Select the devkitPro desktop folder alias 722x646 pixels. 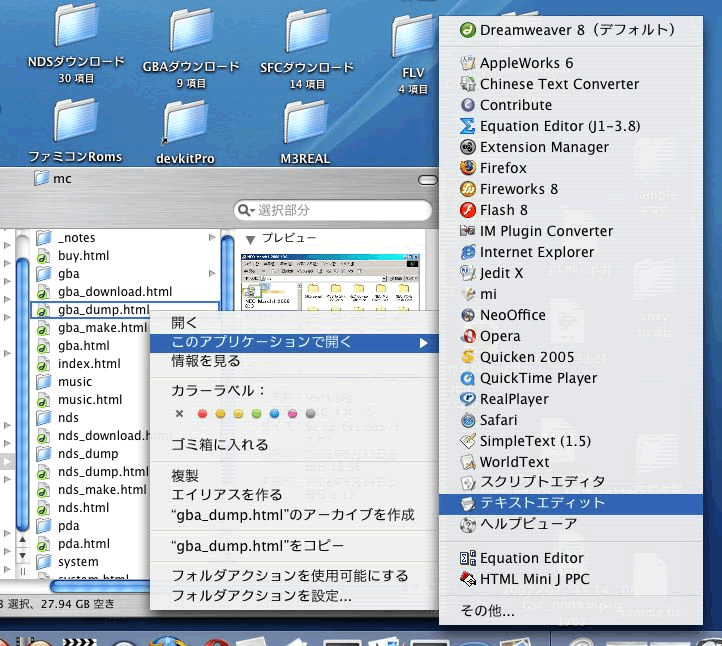click(x=185, y=134)
